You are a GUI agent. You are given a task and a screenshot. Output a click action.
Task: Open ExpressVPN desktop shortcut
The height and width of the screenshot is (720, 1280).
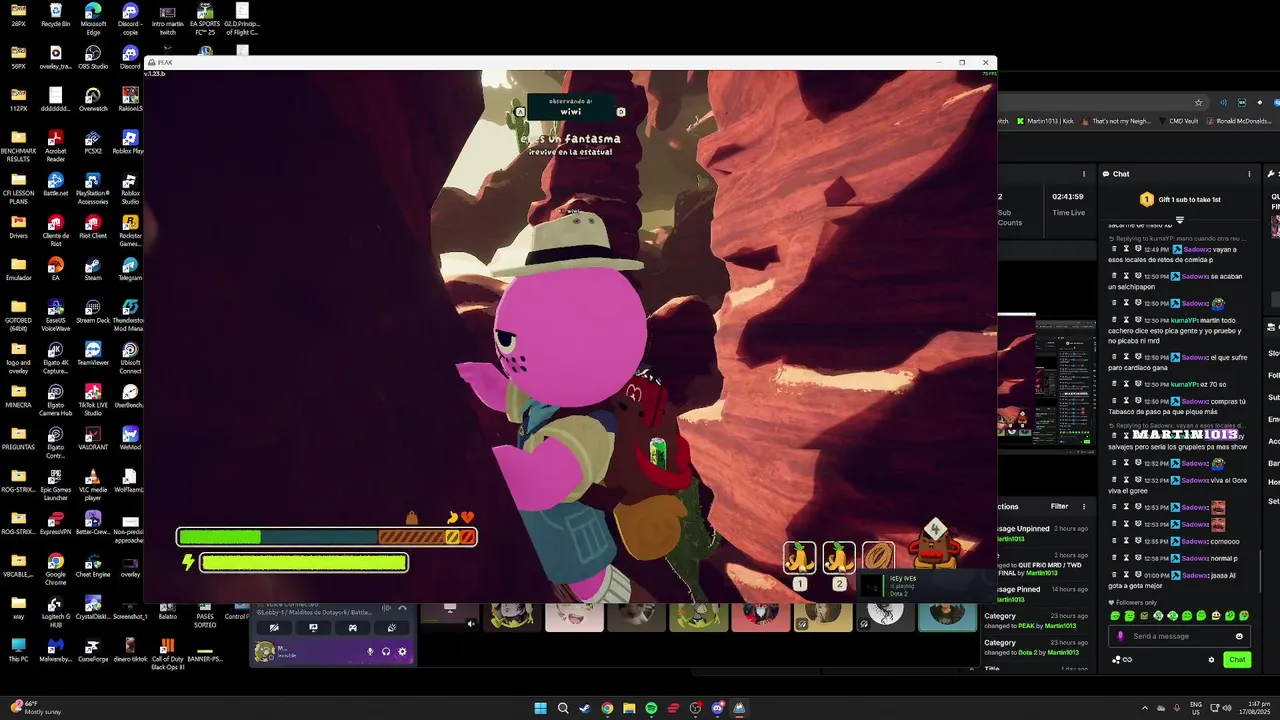[55, 523]
